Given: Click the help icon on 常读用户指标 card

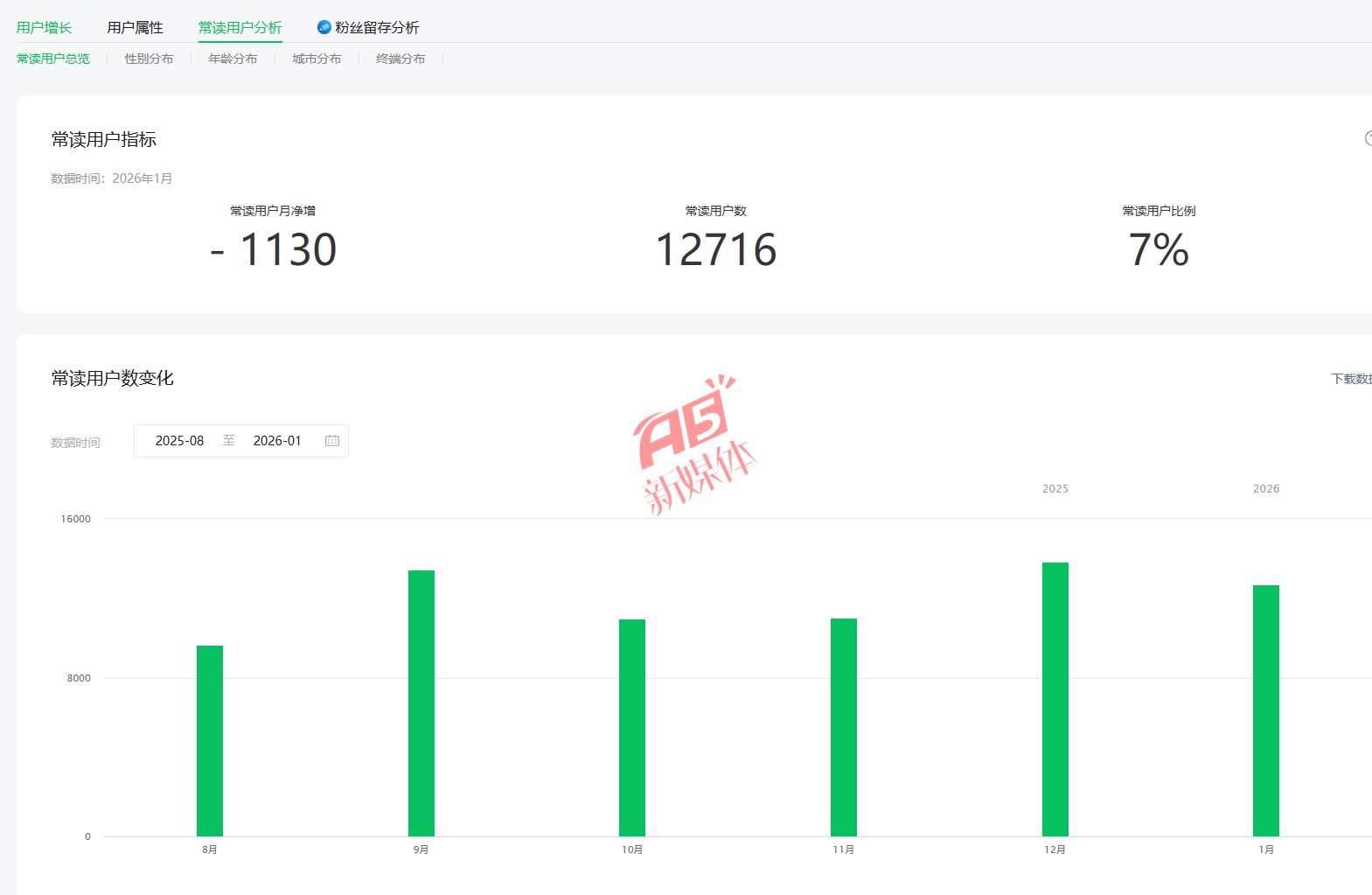Looking at the screenshot, I should coord(1368,138).
